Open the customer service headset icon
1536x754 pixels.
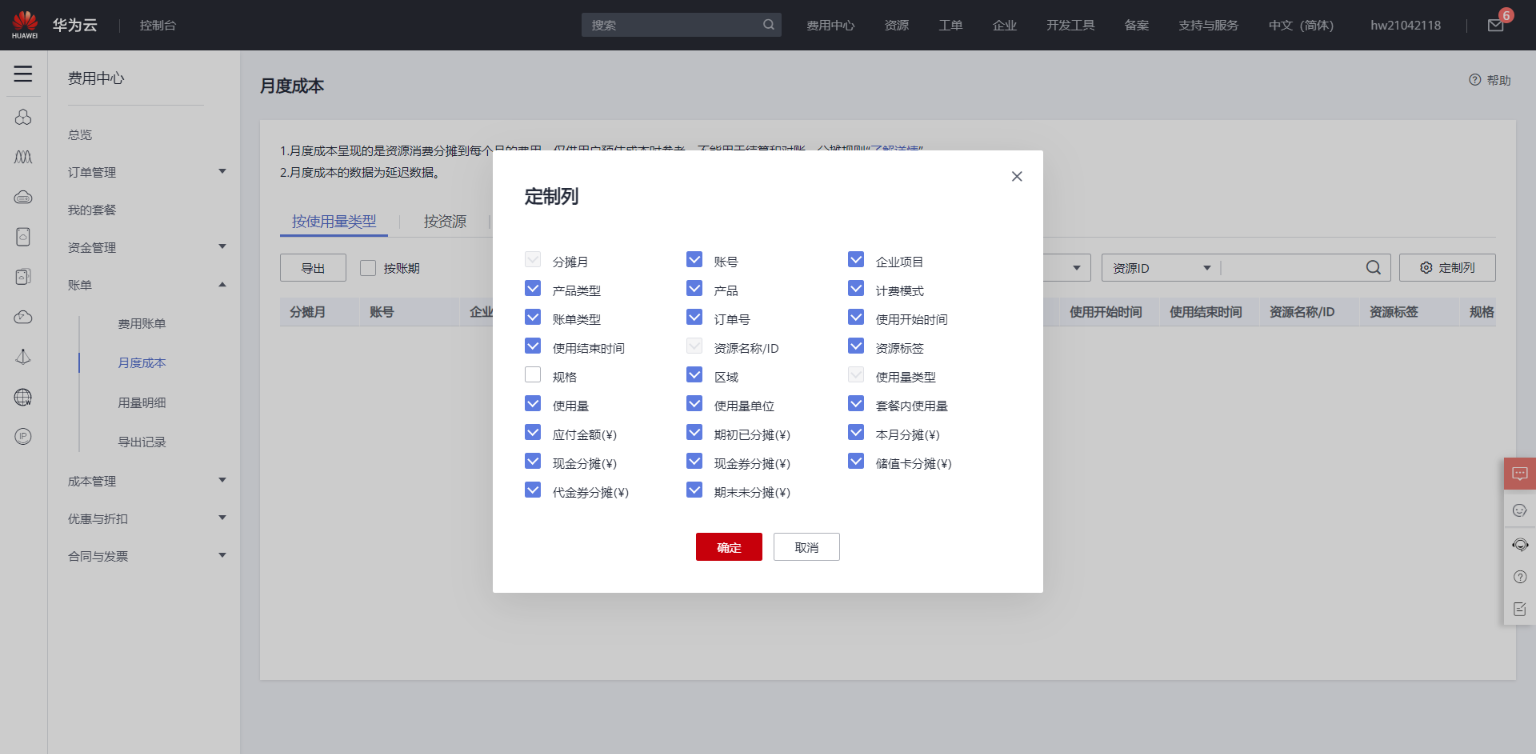click(1520, 544)
